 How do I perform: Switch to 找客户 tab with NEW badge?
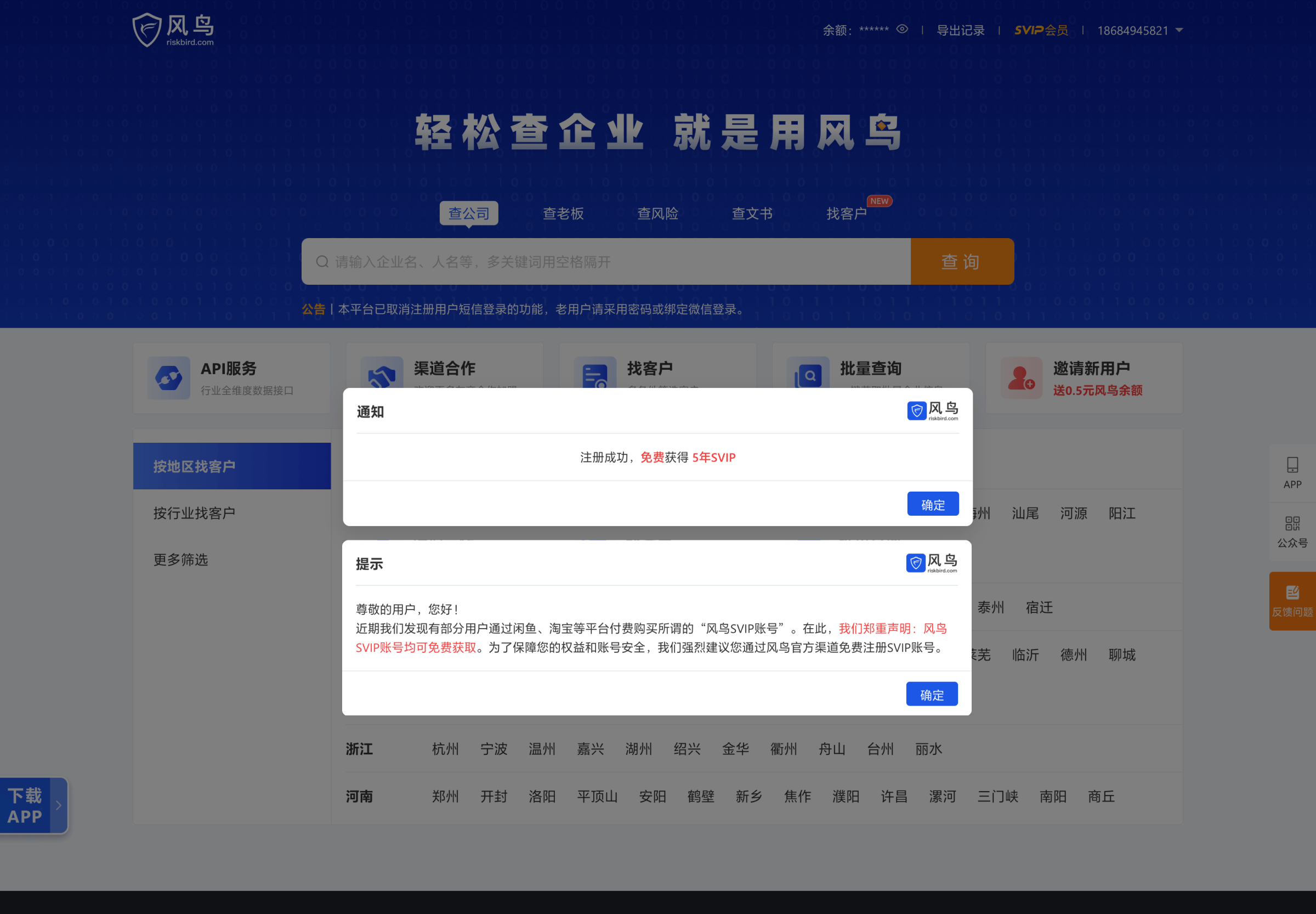coord(847,213)
